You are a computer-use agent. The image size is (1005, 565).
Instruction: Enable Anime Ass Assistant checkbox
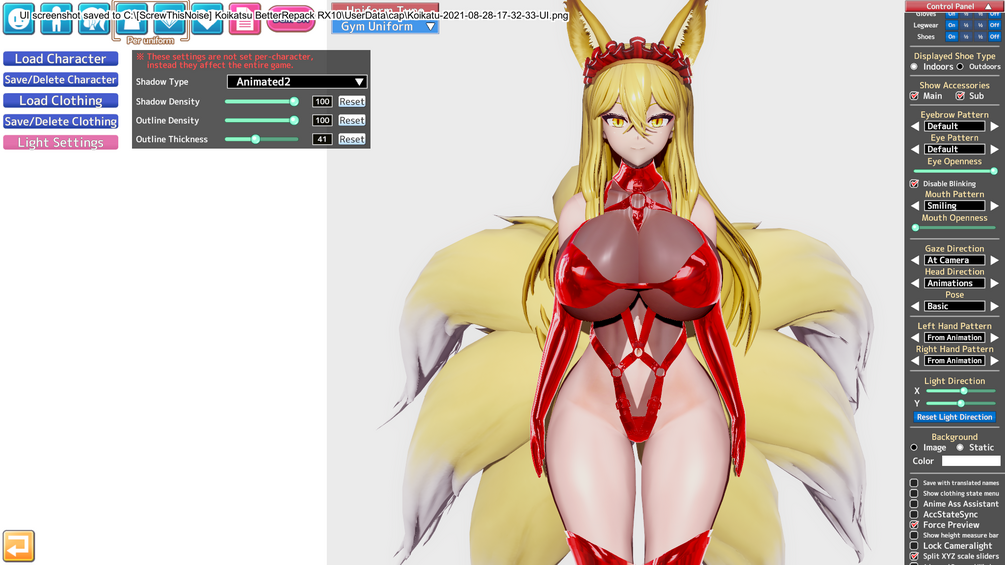(x=914, y=504)
